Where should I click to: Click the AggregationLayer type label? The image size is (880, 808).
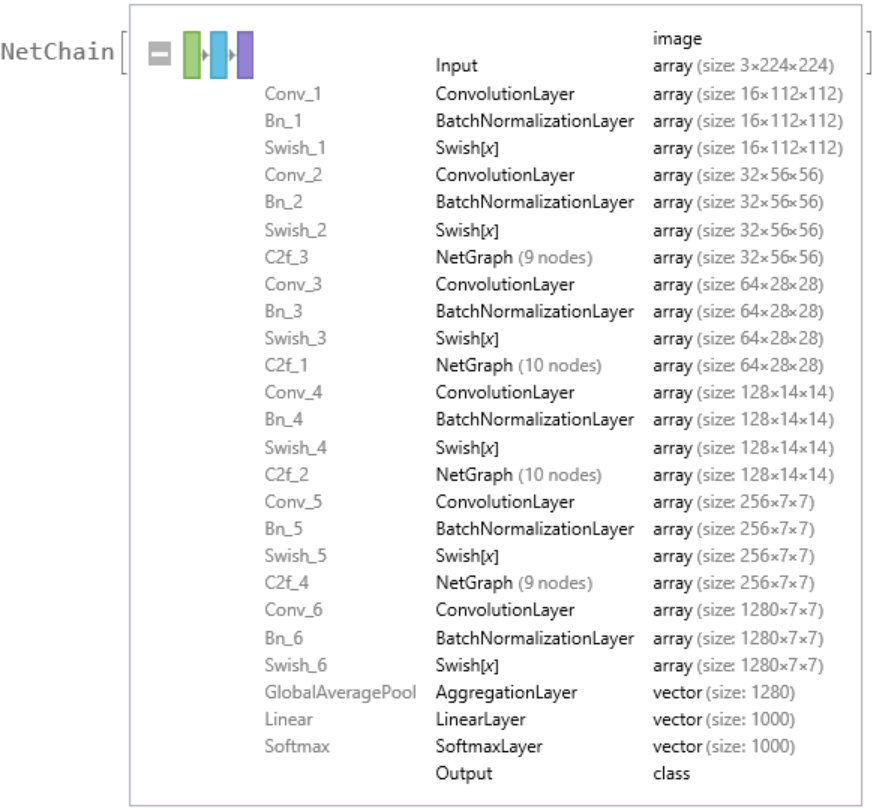(x=506, y=692)
